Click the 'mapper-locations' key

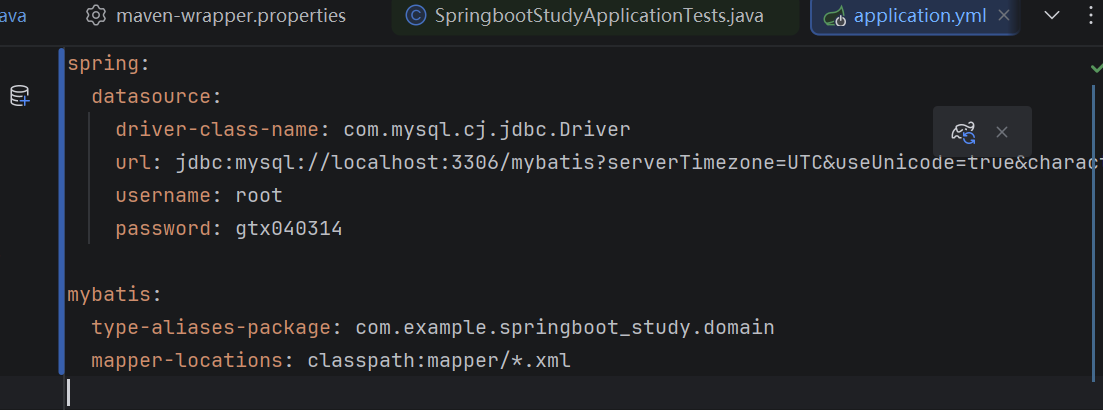pyautogui.click(x=187, y=361)
